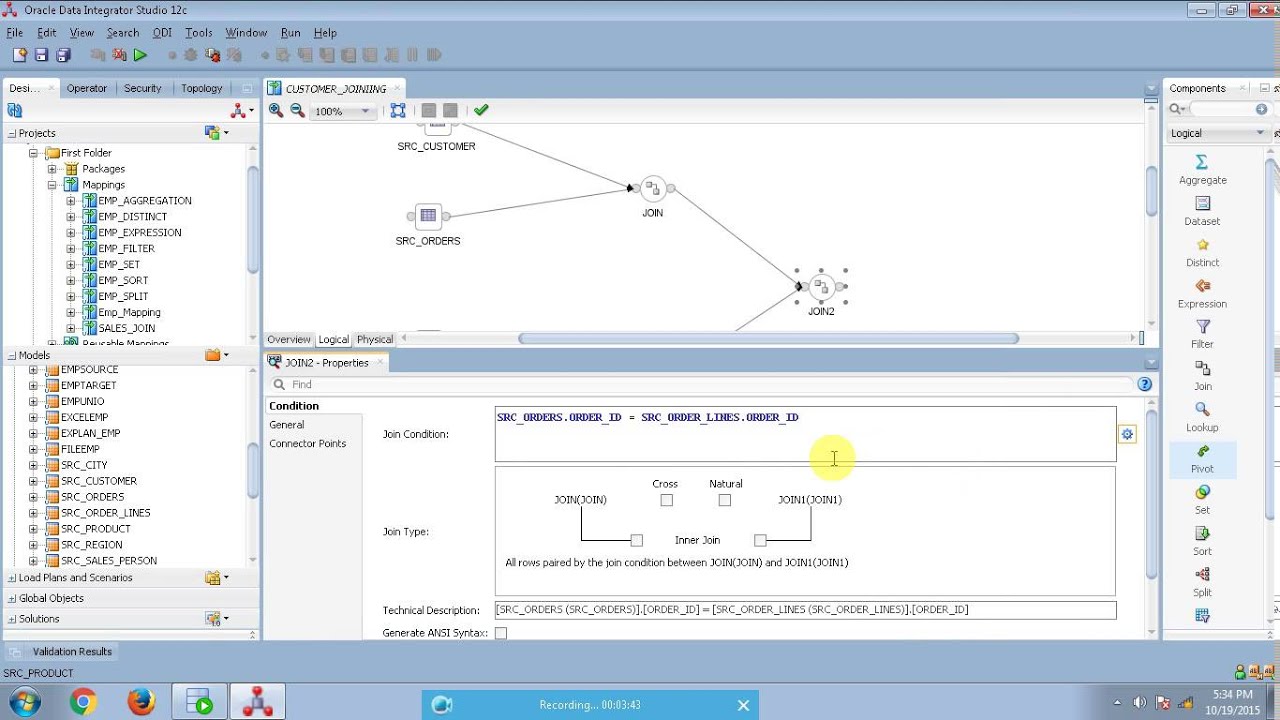This screenshot has height=720, width=1280.
Task: Switch to the Operator tab
Action: [87, 88]
